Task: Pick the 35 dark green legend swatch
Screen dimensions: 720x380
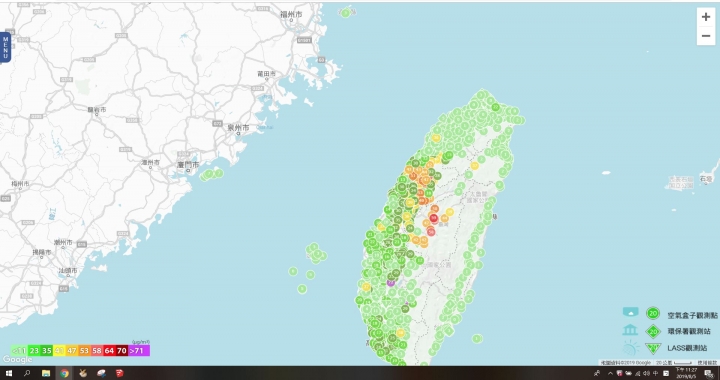Action: point(47,351)
